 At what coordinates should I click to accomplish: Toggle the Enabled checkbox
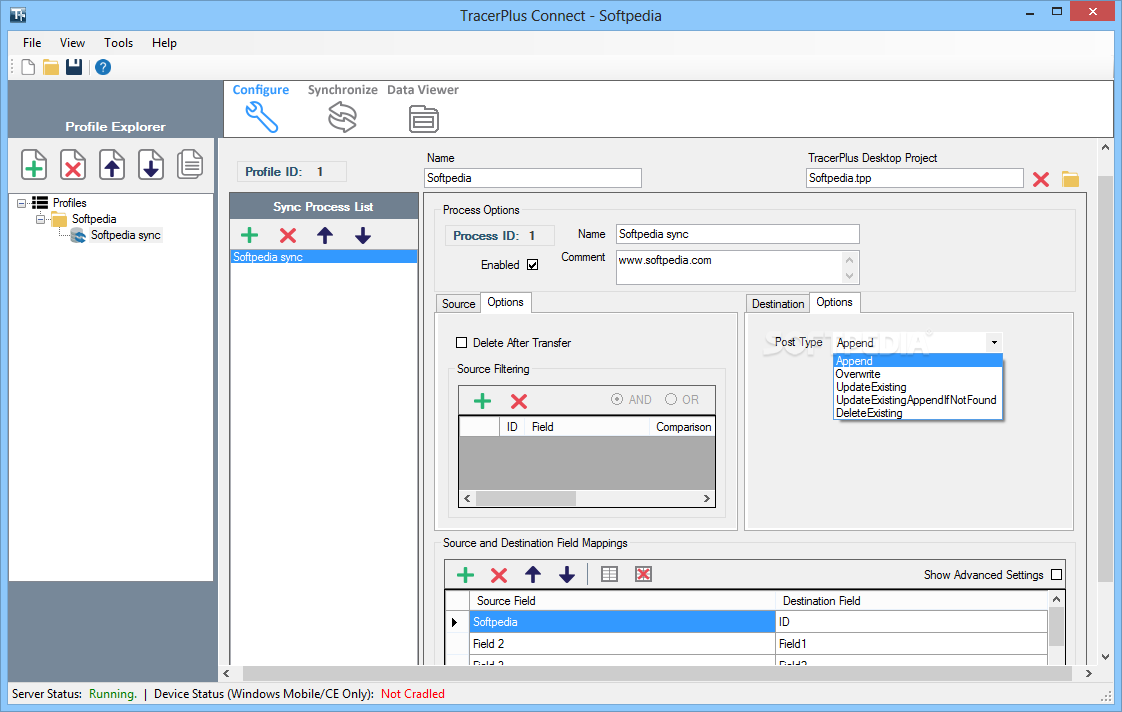[x=532, y=265]
